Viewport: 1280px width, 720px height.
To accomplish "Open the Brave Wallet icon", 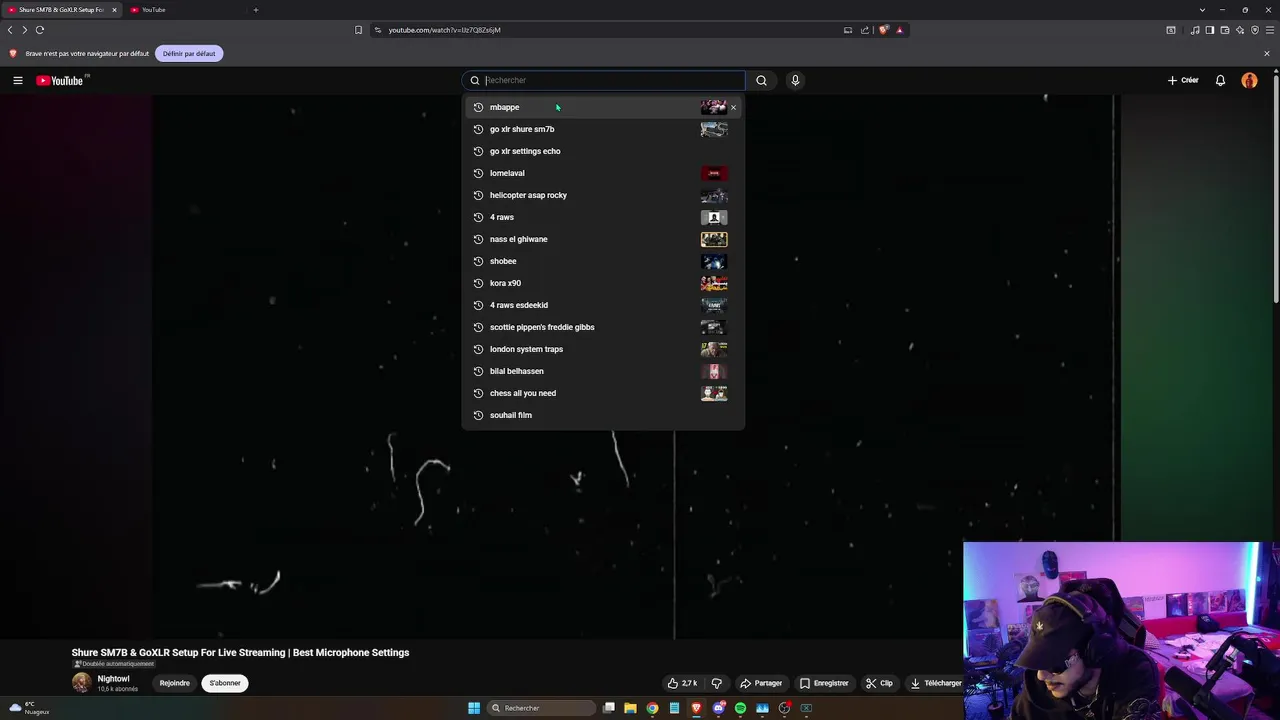I will [x=1225, y=30].
